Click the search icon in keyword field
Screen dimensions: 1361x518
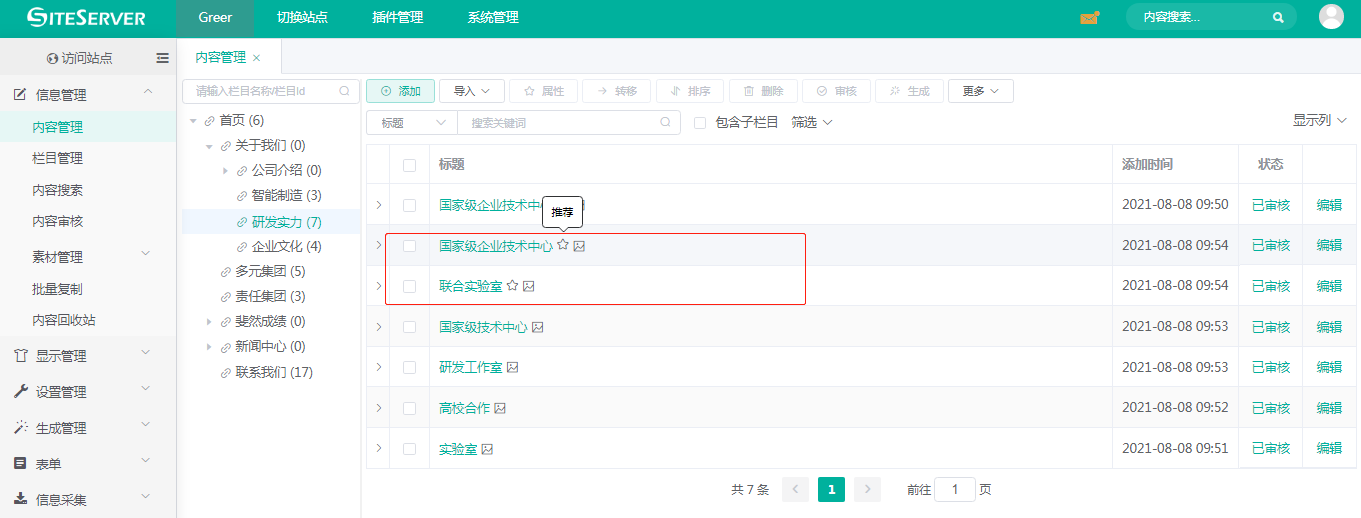[x=666, y=122]
